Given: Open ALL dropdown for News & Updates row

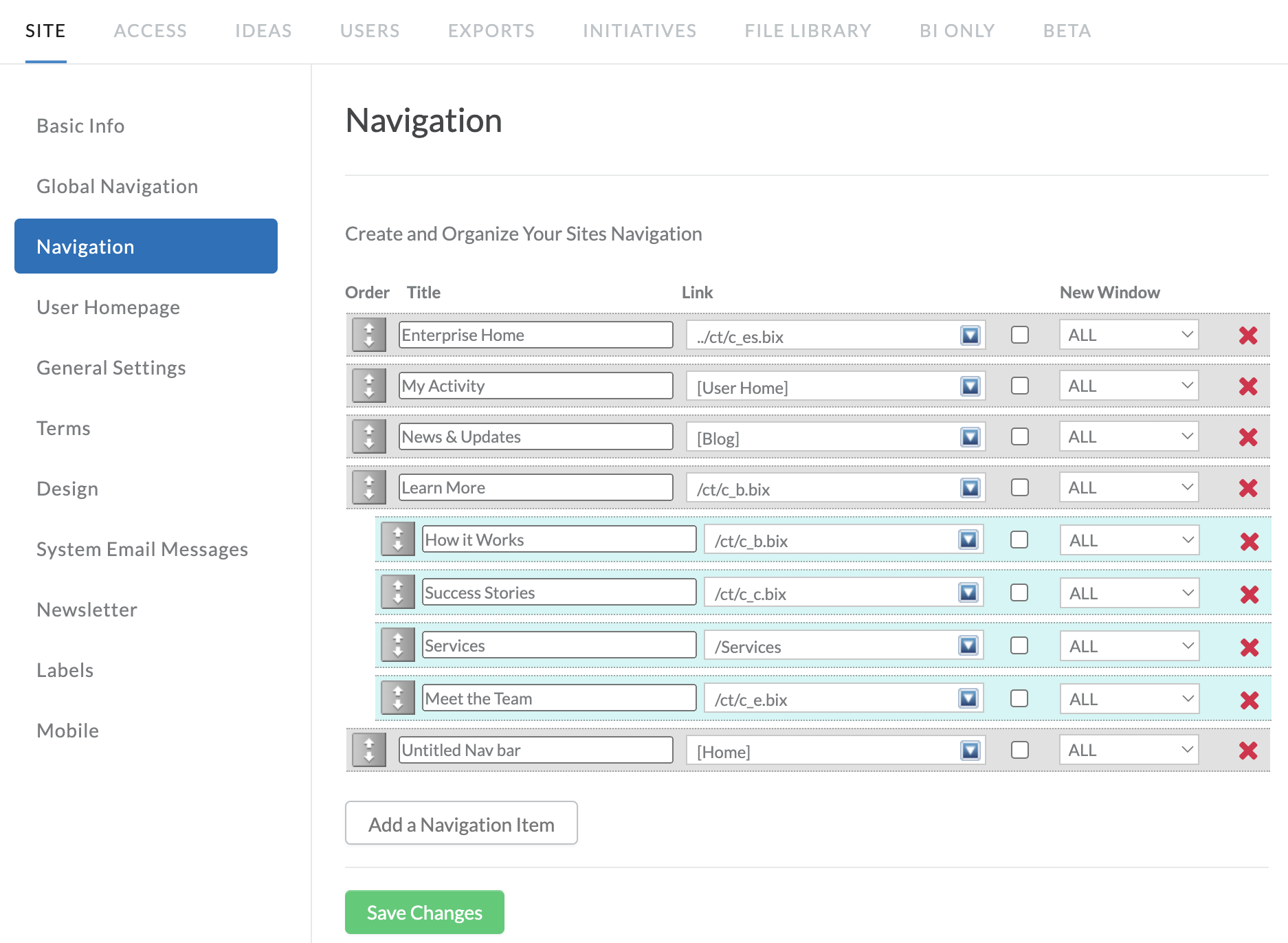Looking at the screenshot, I should pos(1129,436).
